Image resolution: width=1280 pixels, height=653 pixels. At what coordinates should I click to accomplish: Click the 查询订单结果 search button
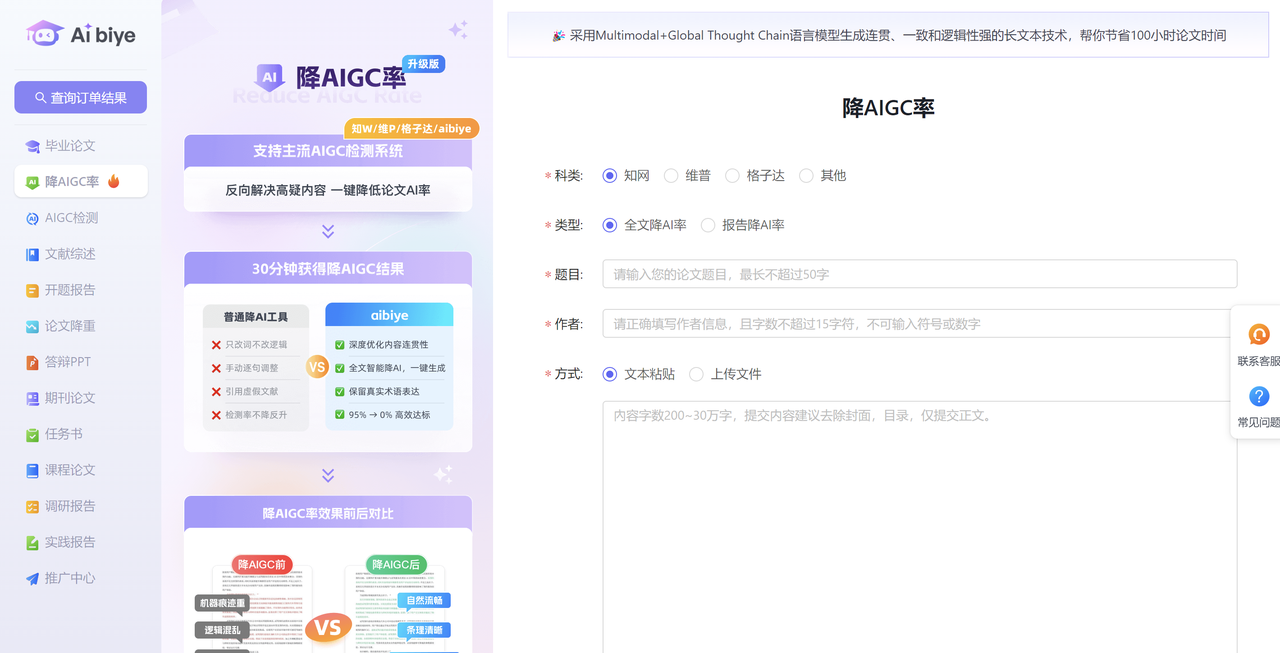pyautogui.click(x=81, y=97)
